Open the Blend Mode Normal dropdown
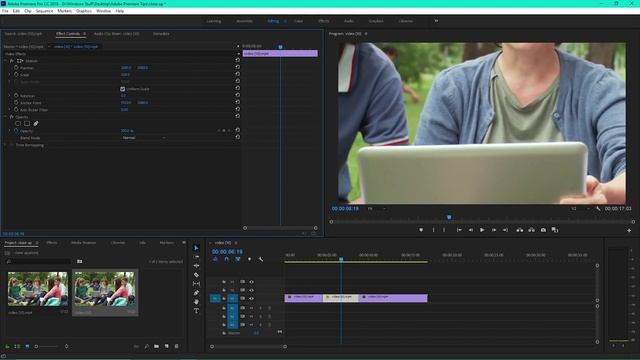This screenshot has height=360, width=640. point(143,138)
